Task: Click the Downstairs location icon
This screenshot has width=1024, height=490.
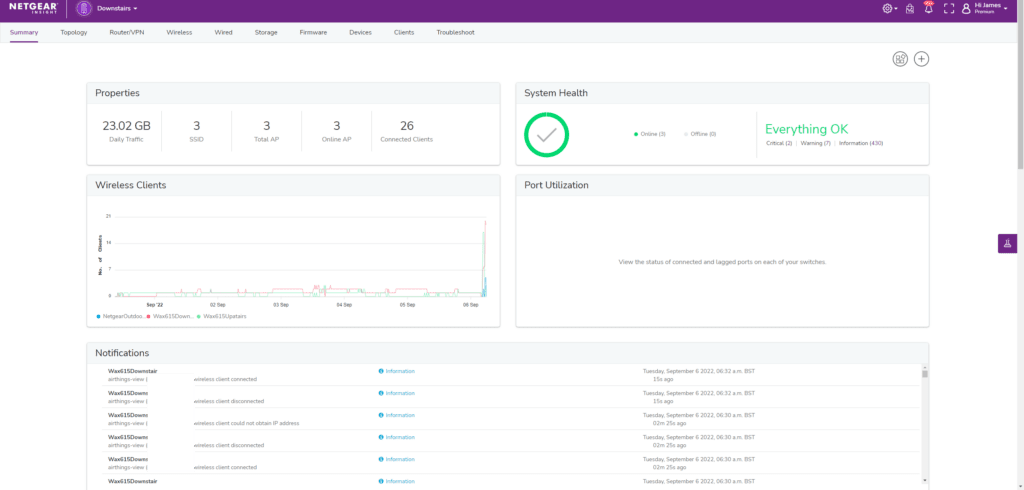Action: 84,9
